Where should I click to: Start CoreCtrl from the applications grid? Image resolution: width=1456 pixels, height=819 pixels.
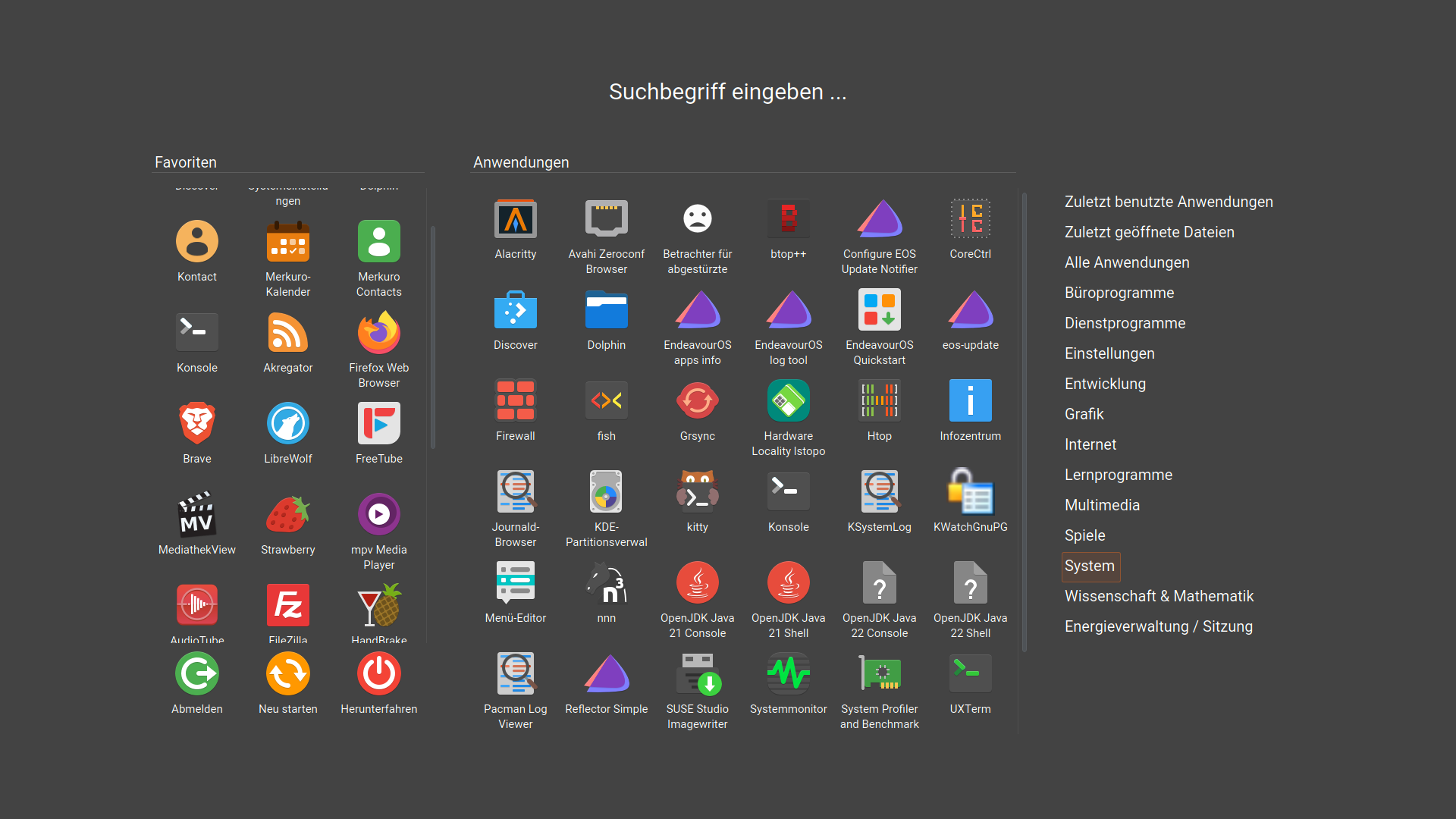970,220
